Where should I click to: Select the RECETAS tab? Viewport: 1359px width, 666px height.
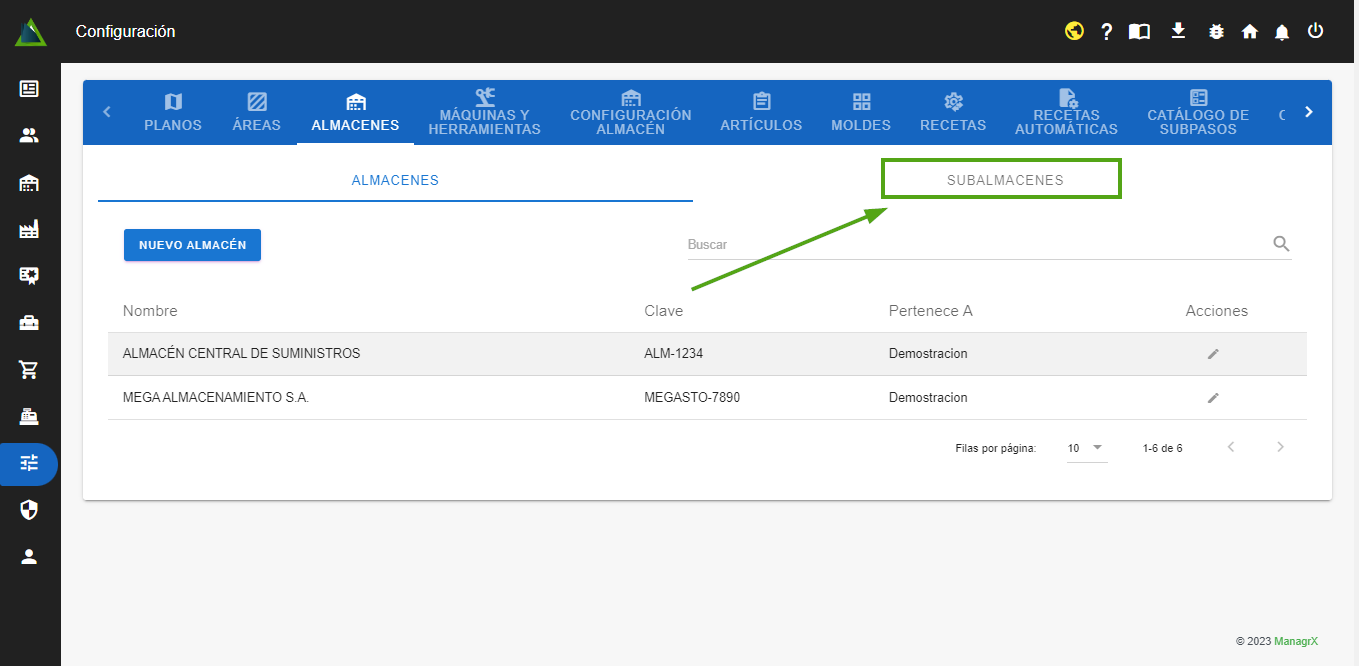click(952, 112)
